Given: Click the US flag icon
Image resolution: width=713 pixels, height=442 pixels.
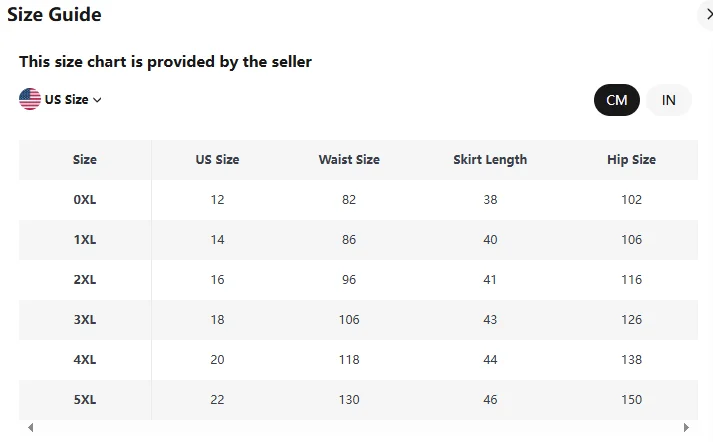Looking at the screenshot, I should [x=30, y=99].
